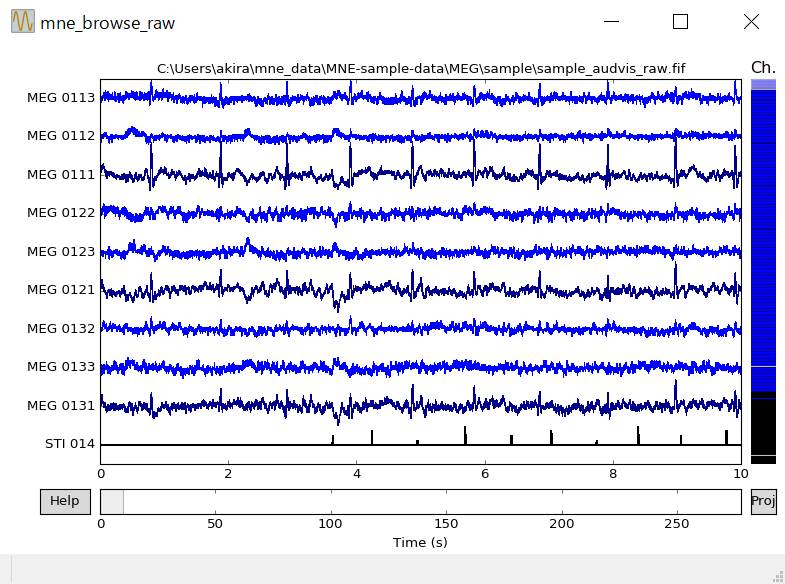The image size is (785, 584).
Task: Select the MEG 0122 channel label
Action: (61, 213)
